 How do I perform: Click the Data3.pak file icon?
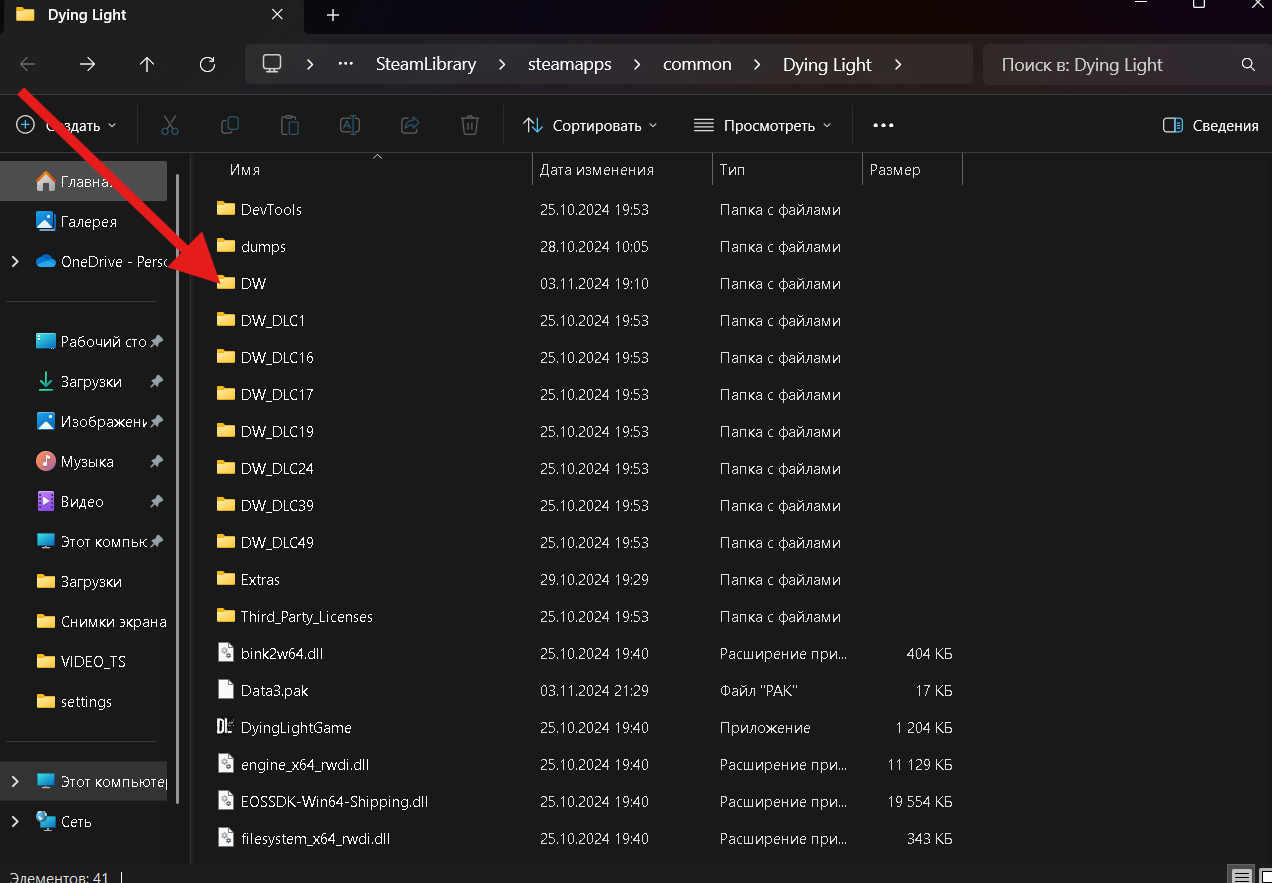click(x=225, y=690)
